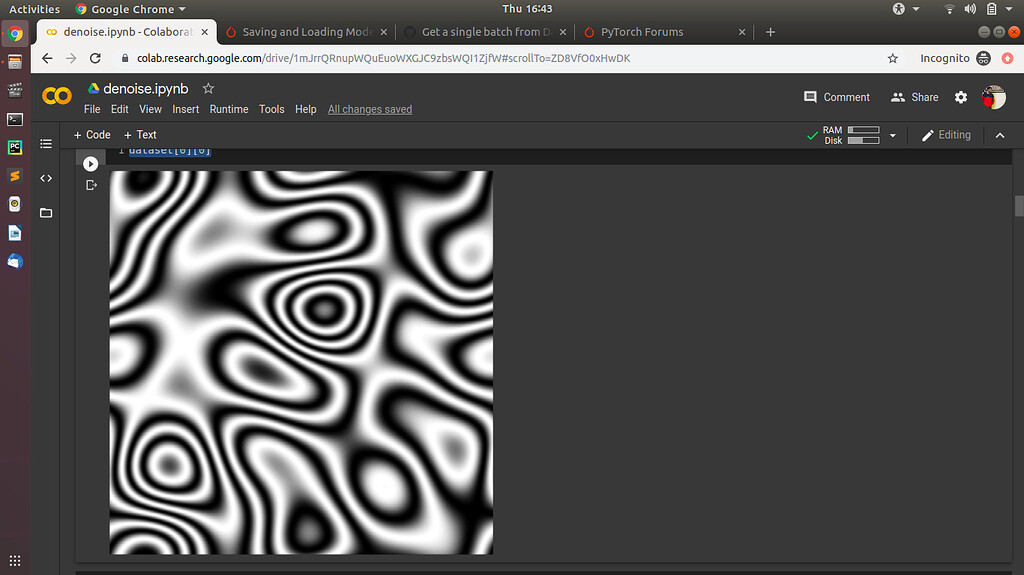This screenshot has width=1024, height=575.
Task: Open the Editing mode dropdown
Action: 945,135
